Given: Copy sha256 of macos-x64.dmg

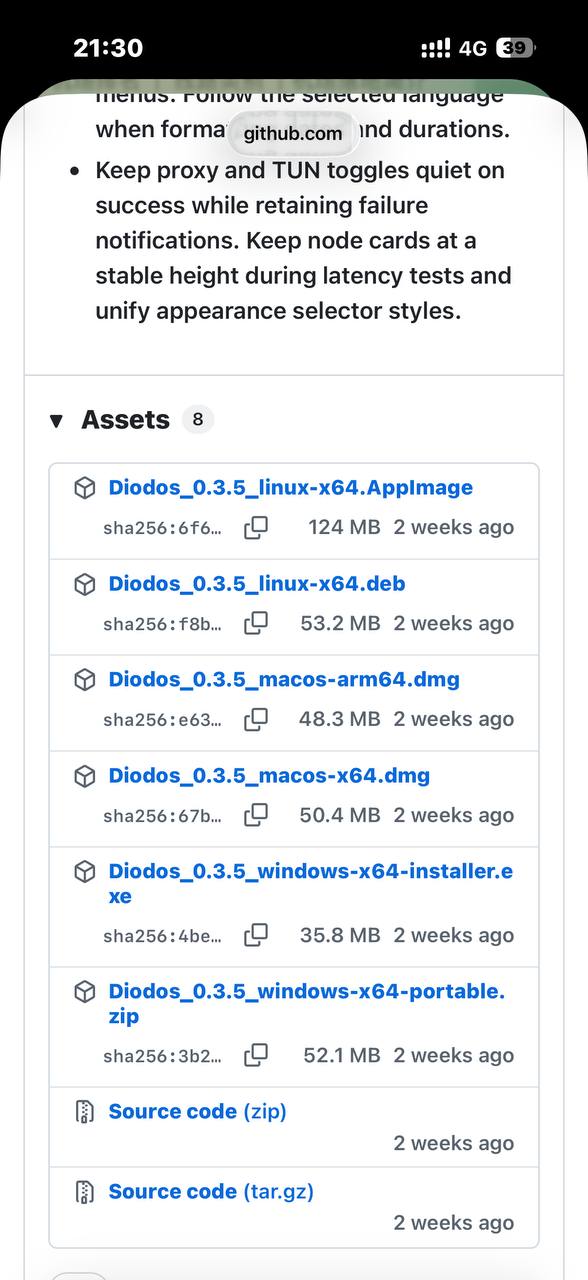Looking at the screenshot, I should coord(256,816).
